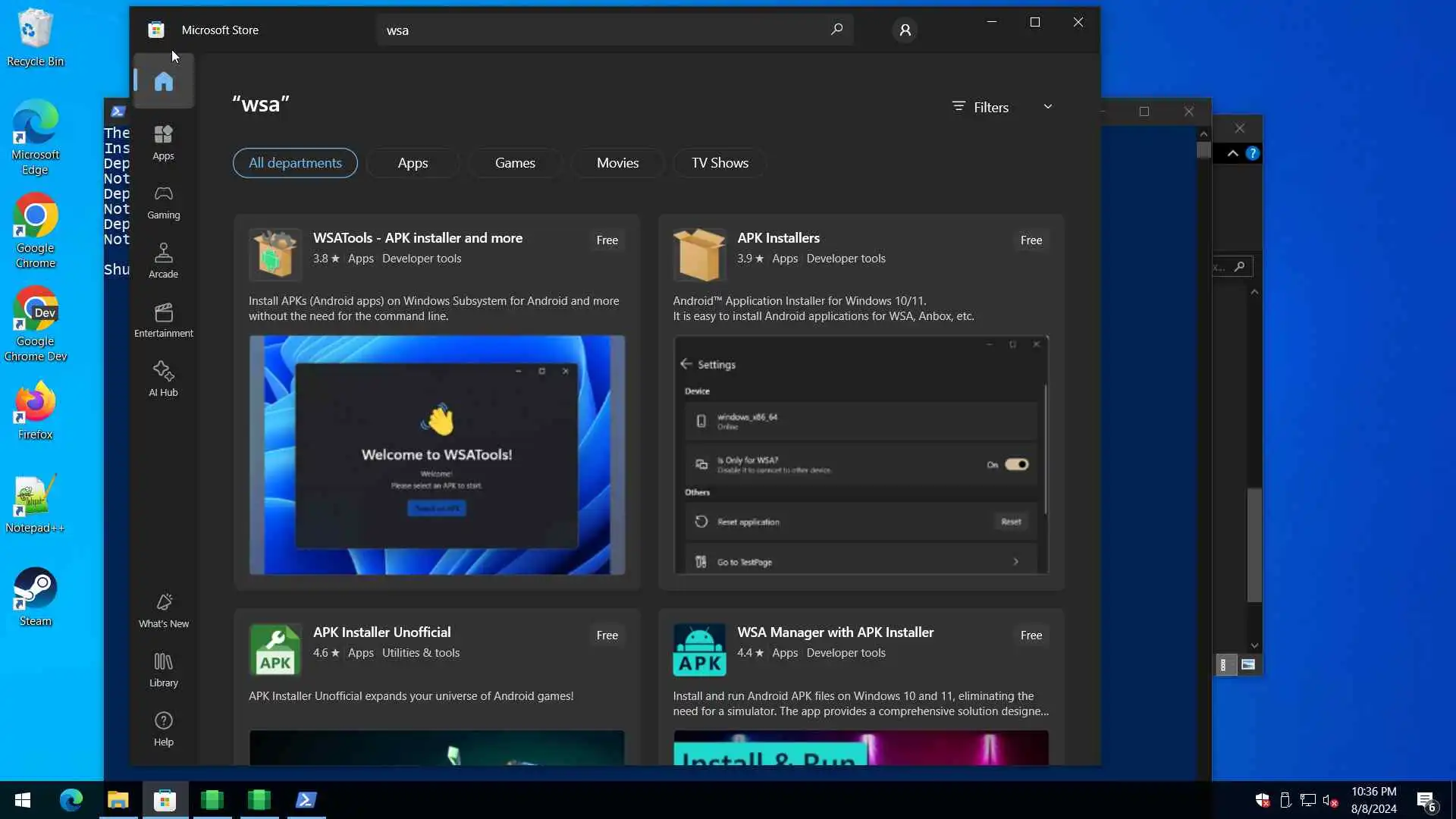Switch to the Games department tab
The width and height of the screenshot is (1456, 819).
coord(515,163)
